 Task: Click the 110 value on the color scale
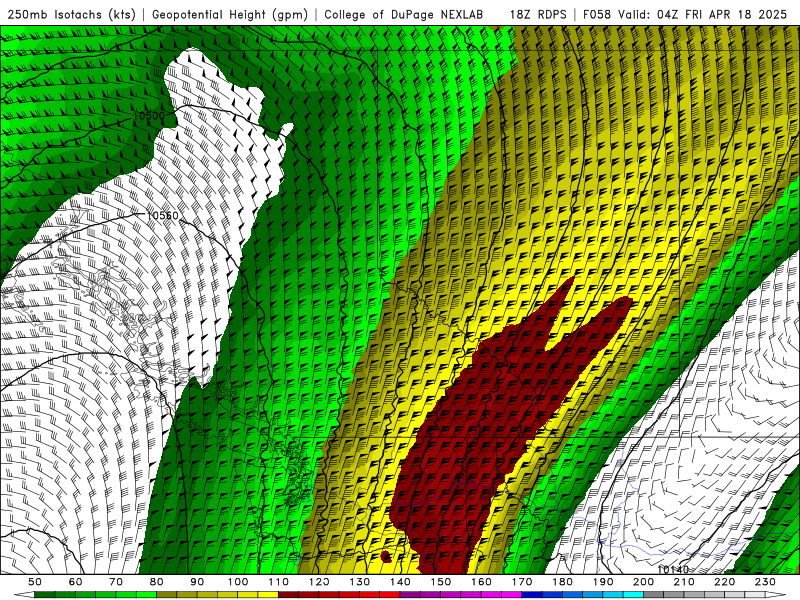tap(278, 582)
